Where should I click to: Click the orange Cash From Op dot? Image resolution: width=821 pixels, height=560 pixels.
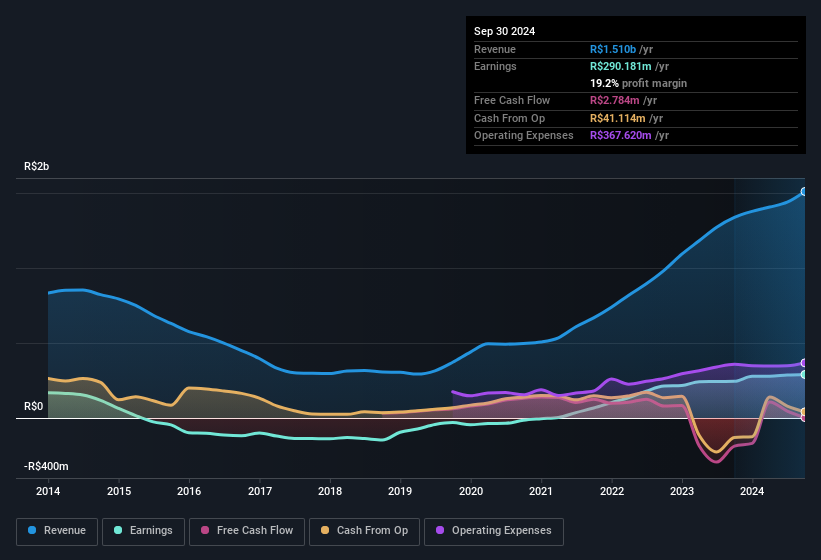pyautogui.click(x=327, y=531)
